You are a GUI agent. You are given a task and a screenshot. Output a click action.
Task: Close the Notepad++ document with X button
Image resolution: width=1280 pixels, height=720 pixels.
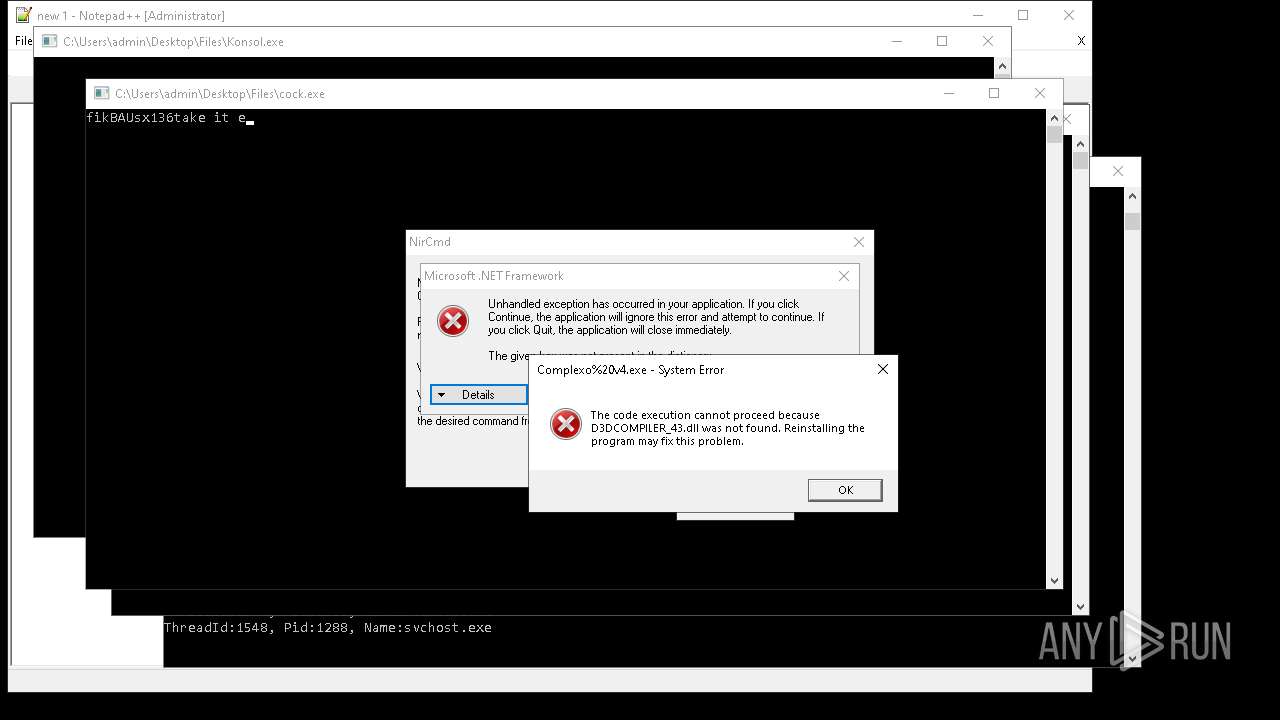coord(1080,41)
